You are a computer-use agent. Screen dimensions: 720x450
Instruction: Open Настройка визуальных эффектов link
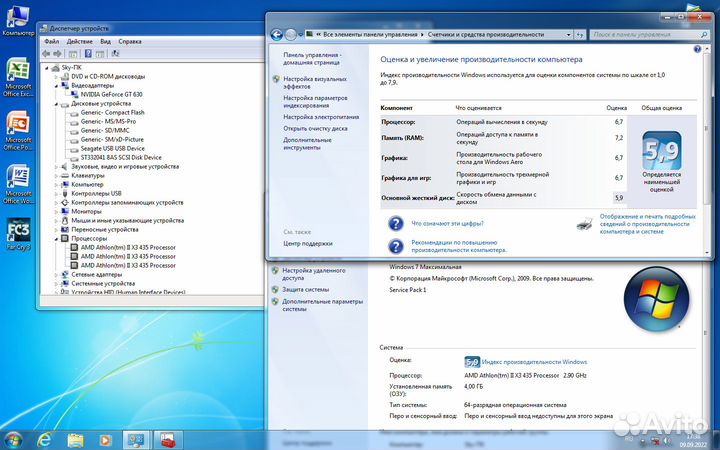315,82
